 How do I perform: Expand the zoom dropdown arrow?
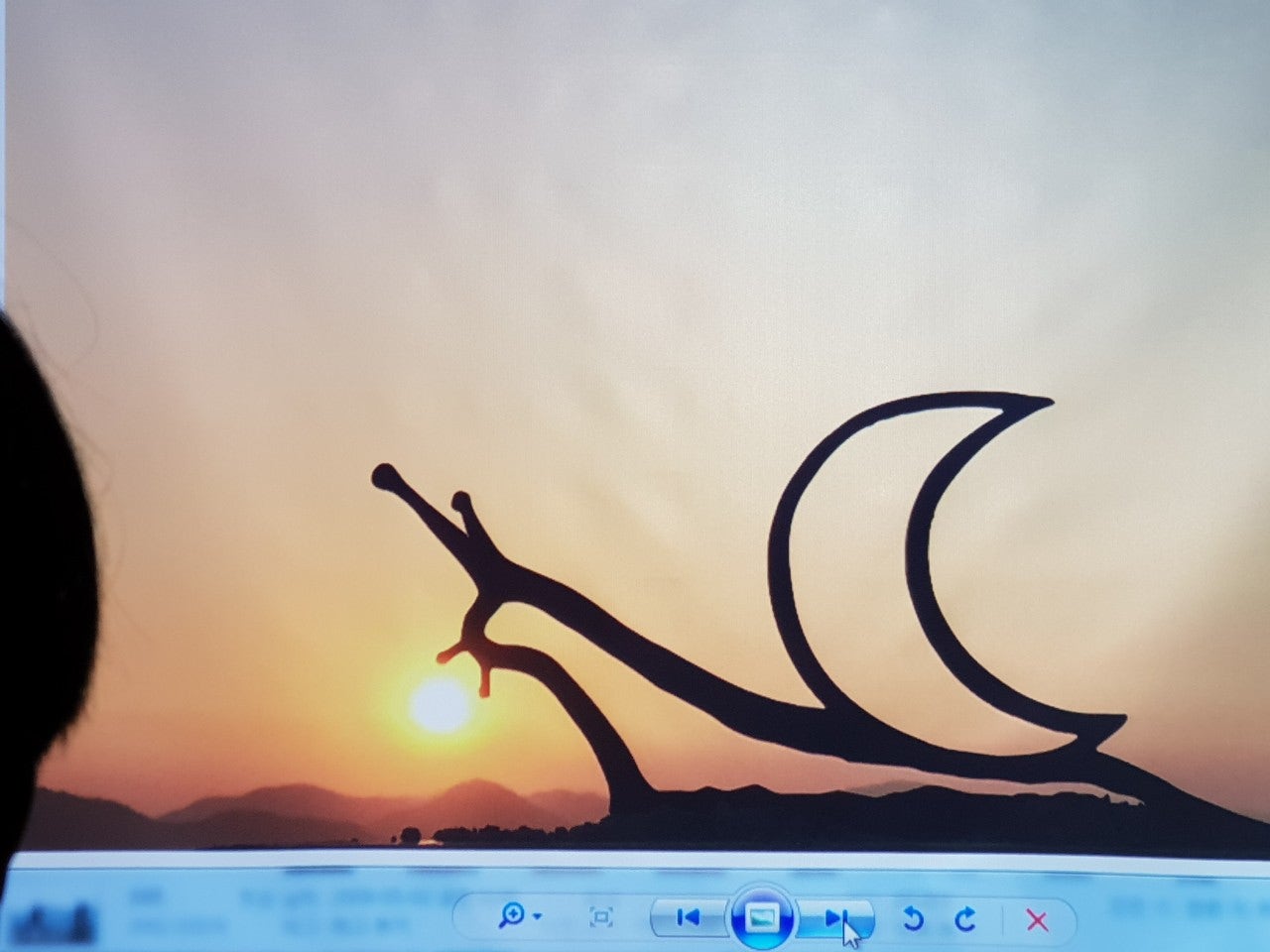(537, 916)
